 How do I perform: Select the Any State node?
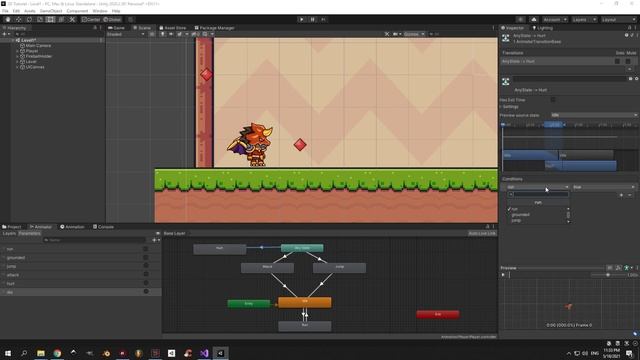pyautogui.click(x=302, y=248)
